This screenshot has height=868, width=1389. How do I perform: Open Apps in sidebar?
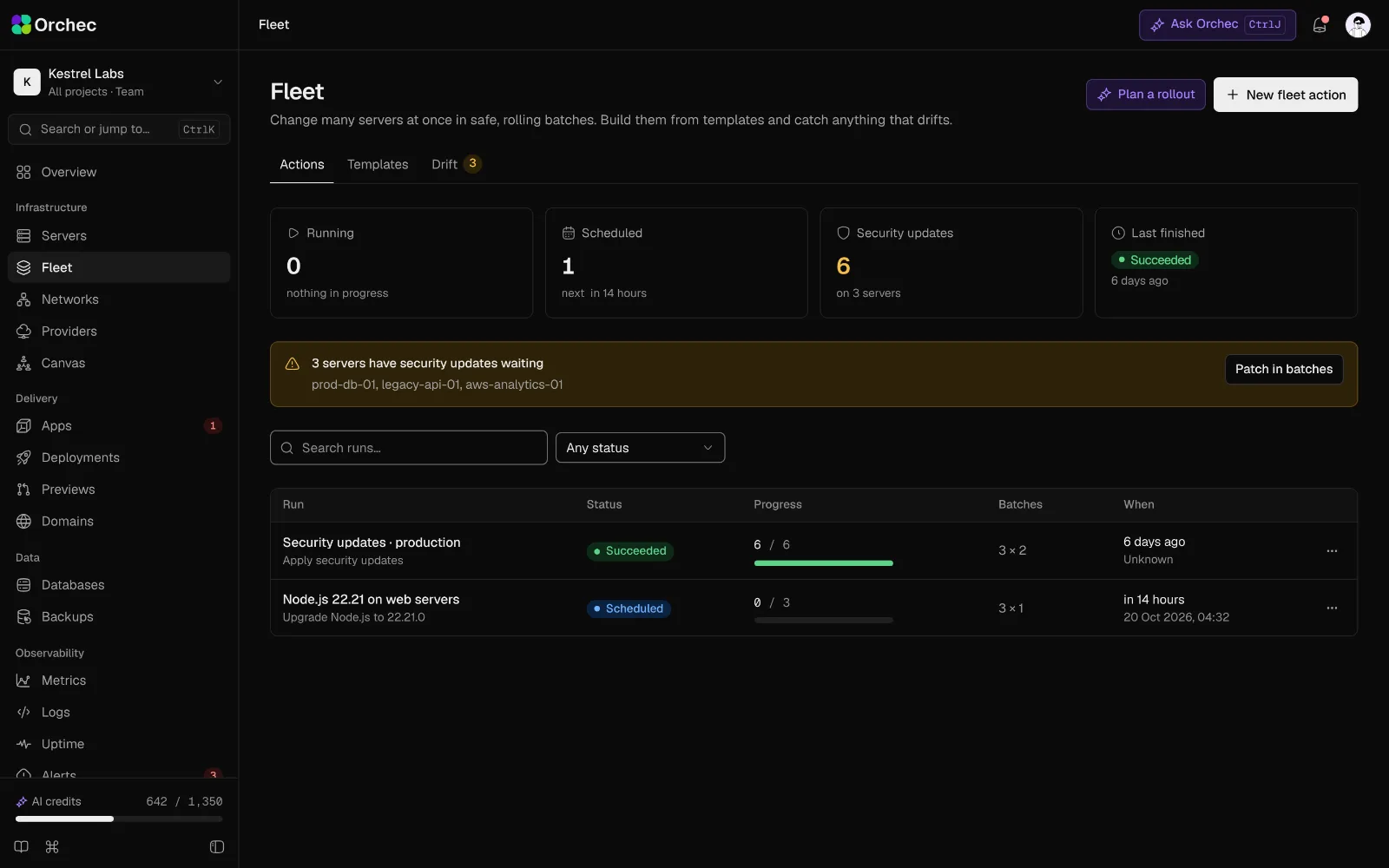(x=119, y=425)
